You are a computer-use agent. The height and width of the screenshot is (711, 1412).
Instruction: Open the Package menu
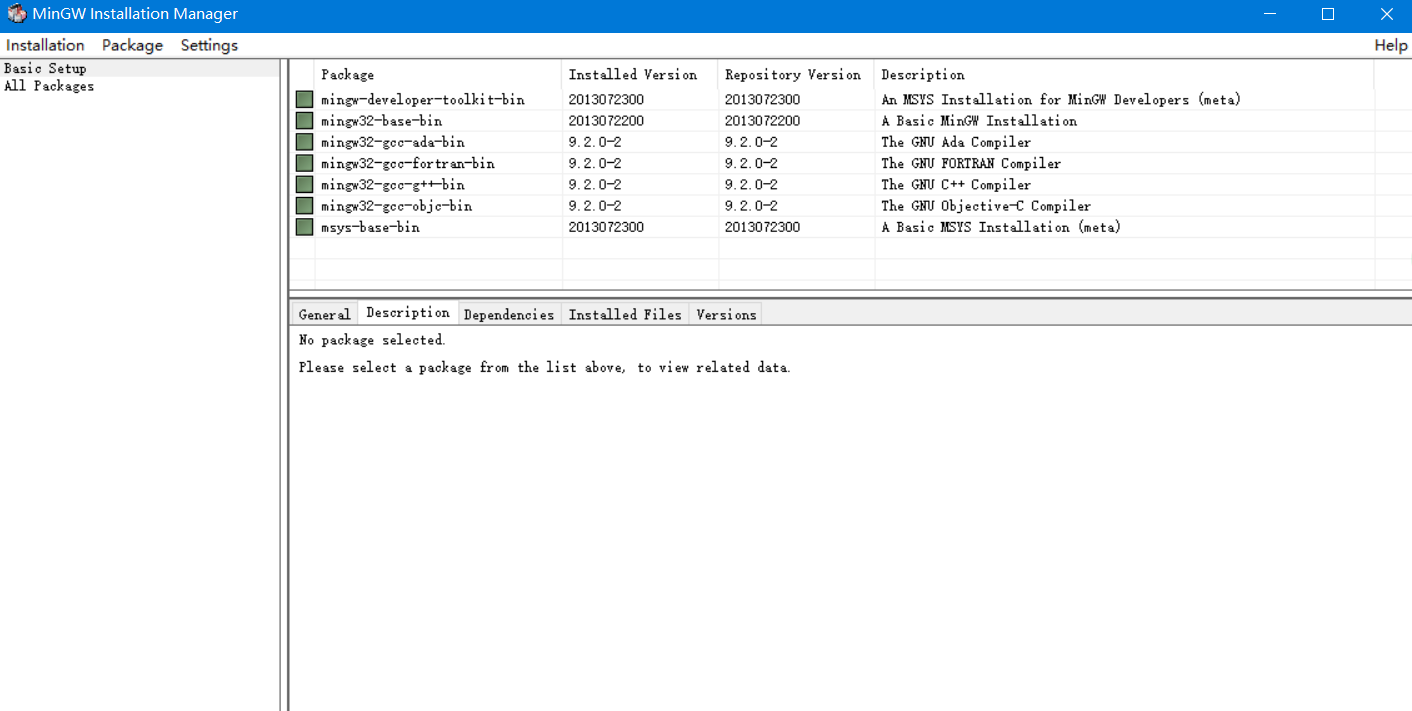(x=131, y=45)
